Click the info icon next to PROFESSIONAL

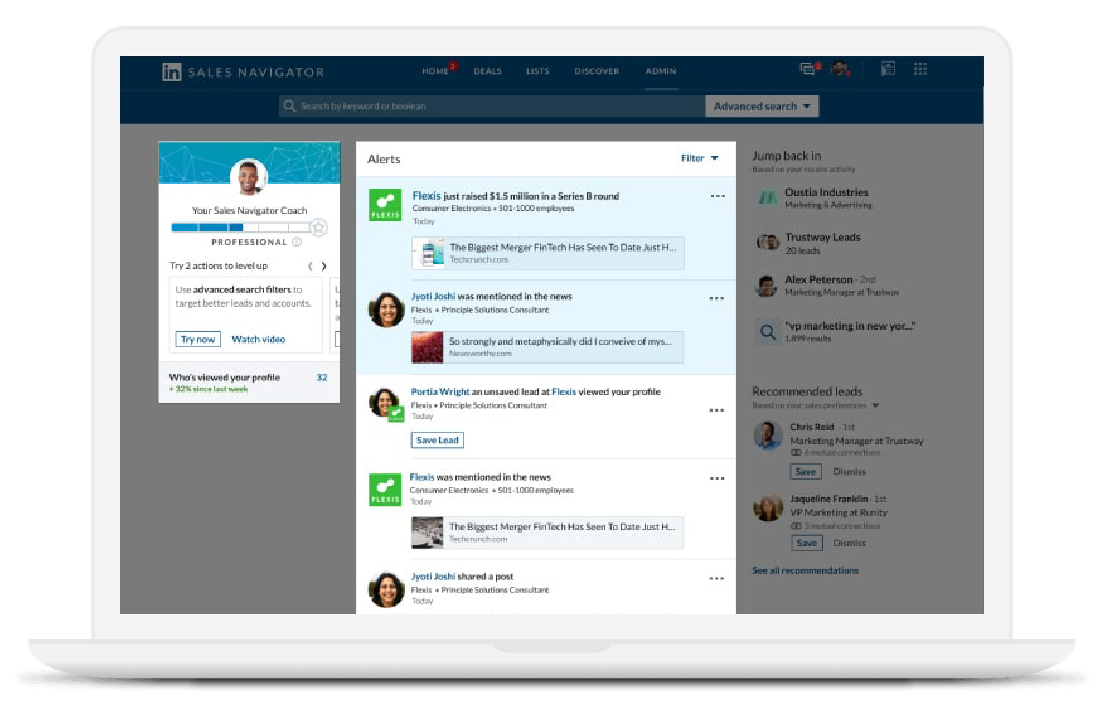(x=297, y=242)
